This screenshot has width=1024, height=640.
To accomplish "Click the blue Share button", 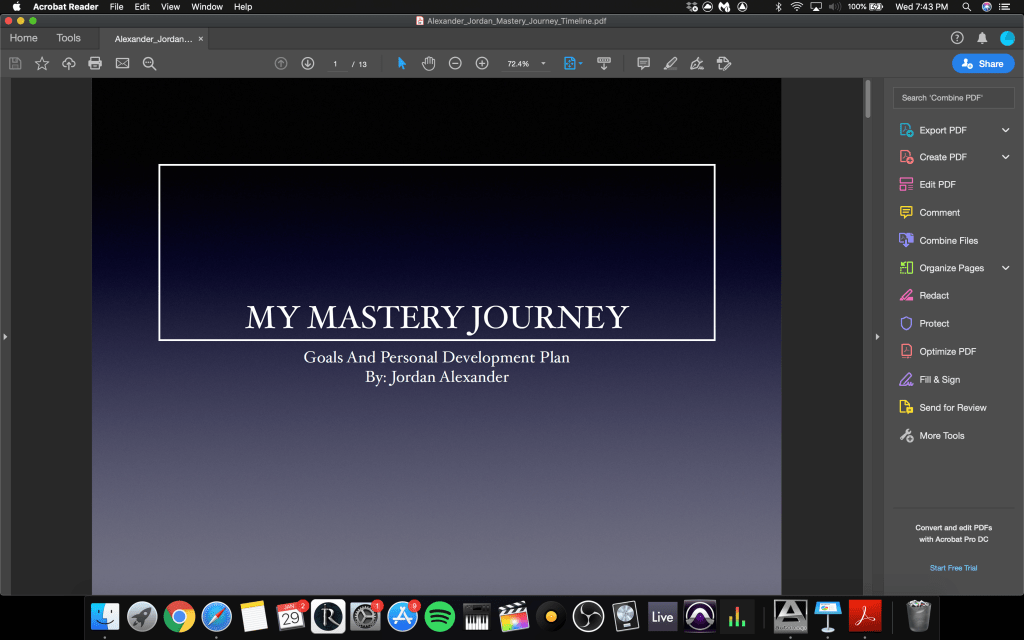I will click(x=982, y=63).
